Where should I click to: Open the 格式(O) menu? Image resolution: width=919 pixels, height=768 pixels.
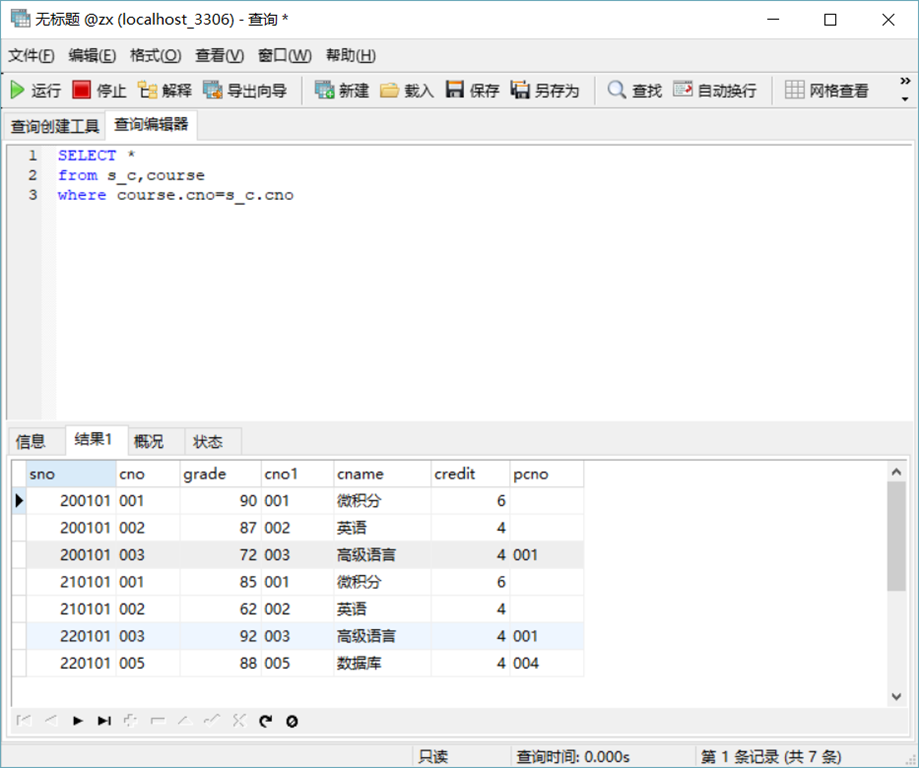point(155,56)
